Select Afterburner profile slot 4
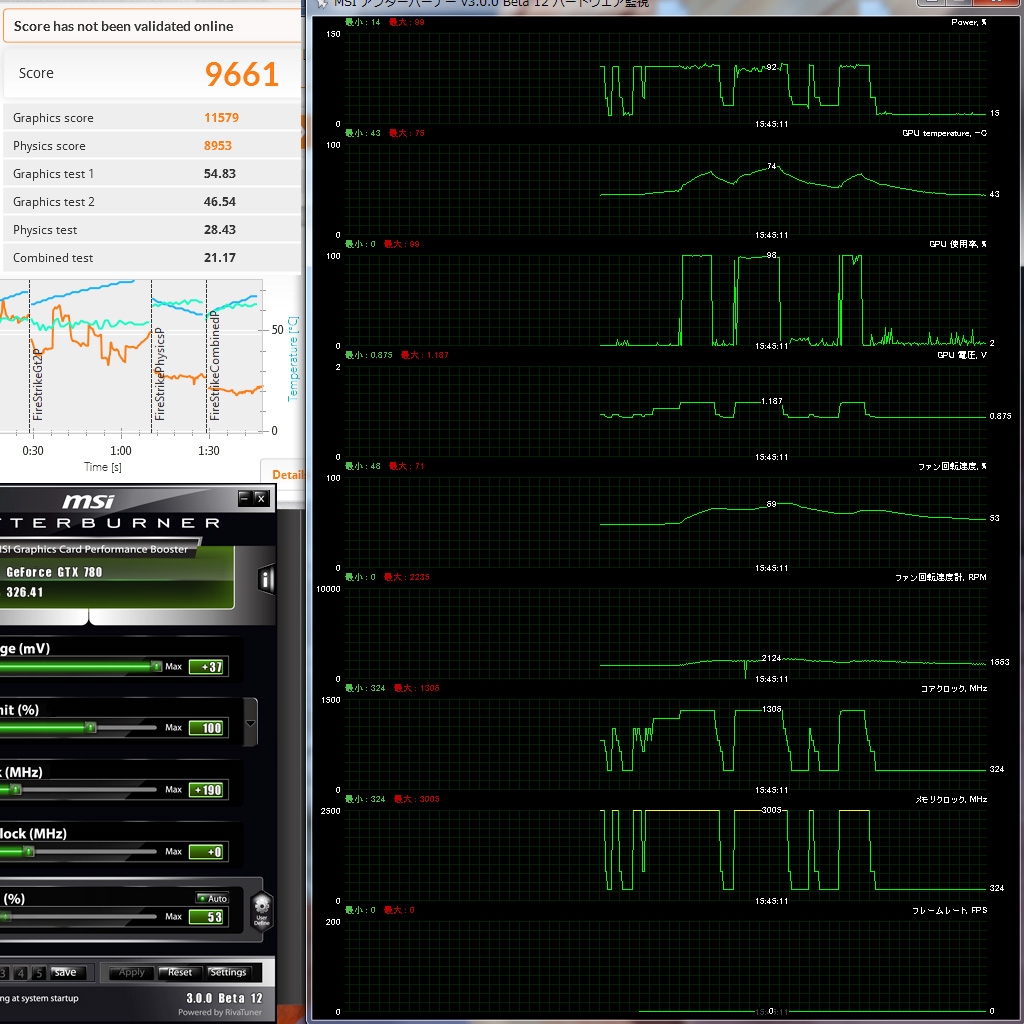The width and height of the screenshot is (1024, 1024). click(x=21, y=973)
